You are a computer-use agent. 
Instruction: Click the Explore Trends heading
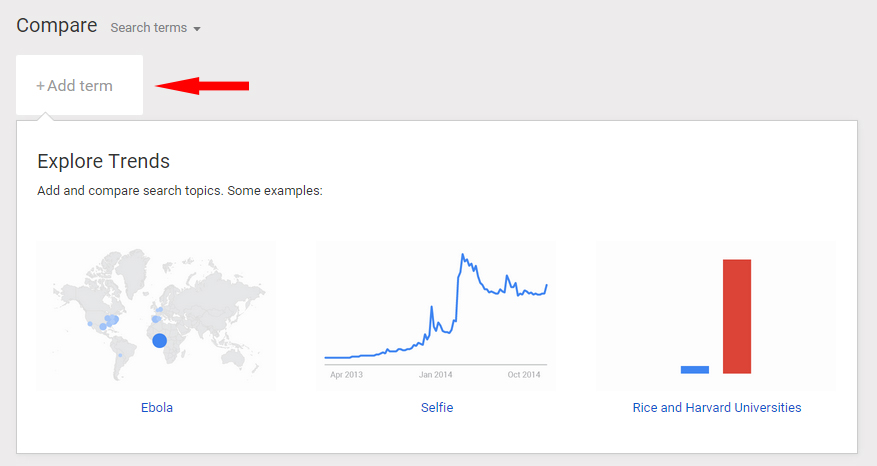click(103, 161)
